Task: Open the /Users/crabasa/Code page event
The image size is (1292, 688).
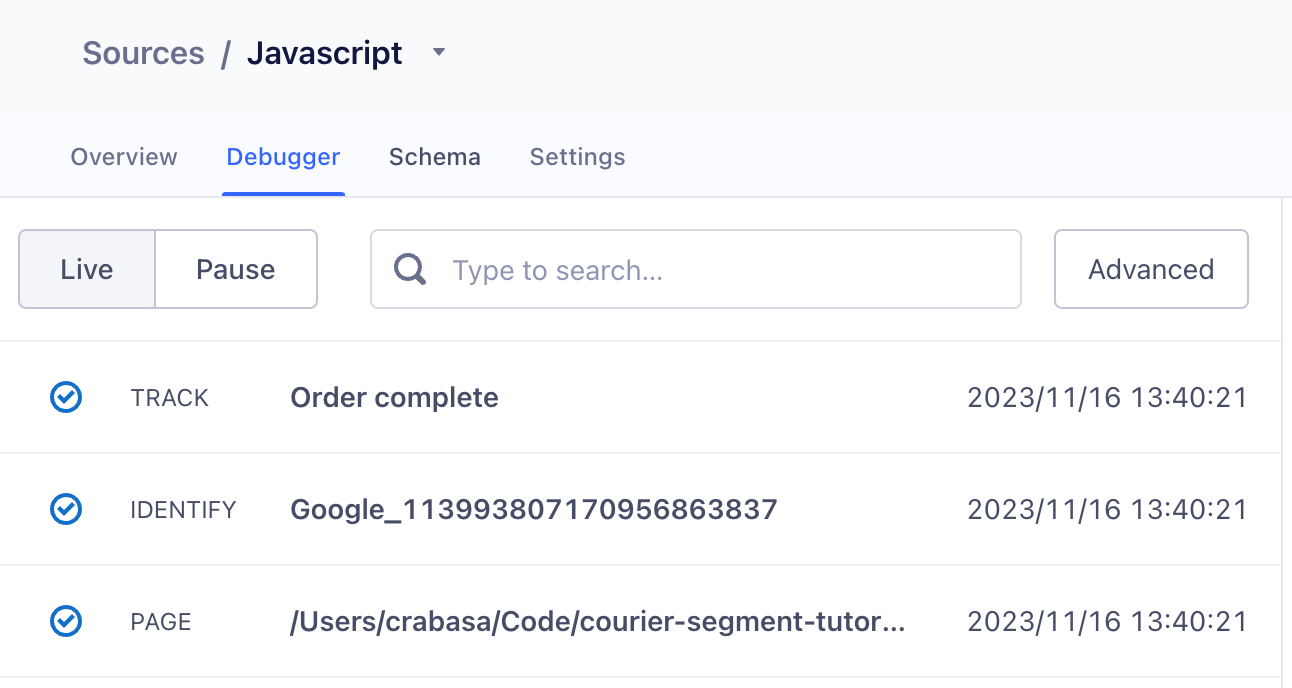Action: click(597, 622)
